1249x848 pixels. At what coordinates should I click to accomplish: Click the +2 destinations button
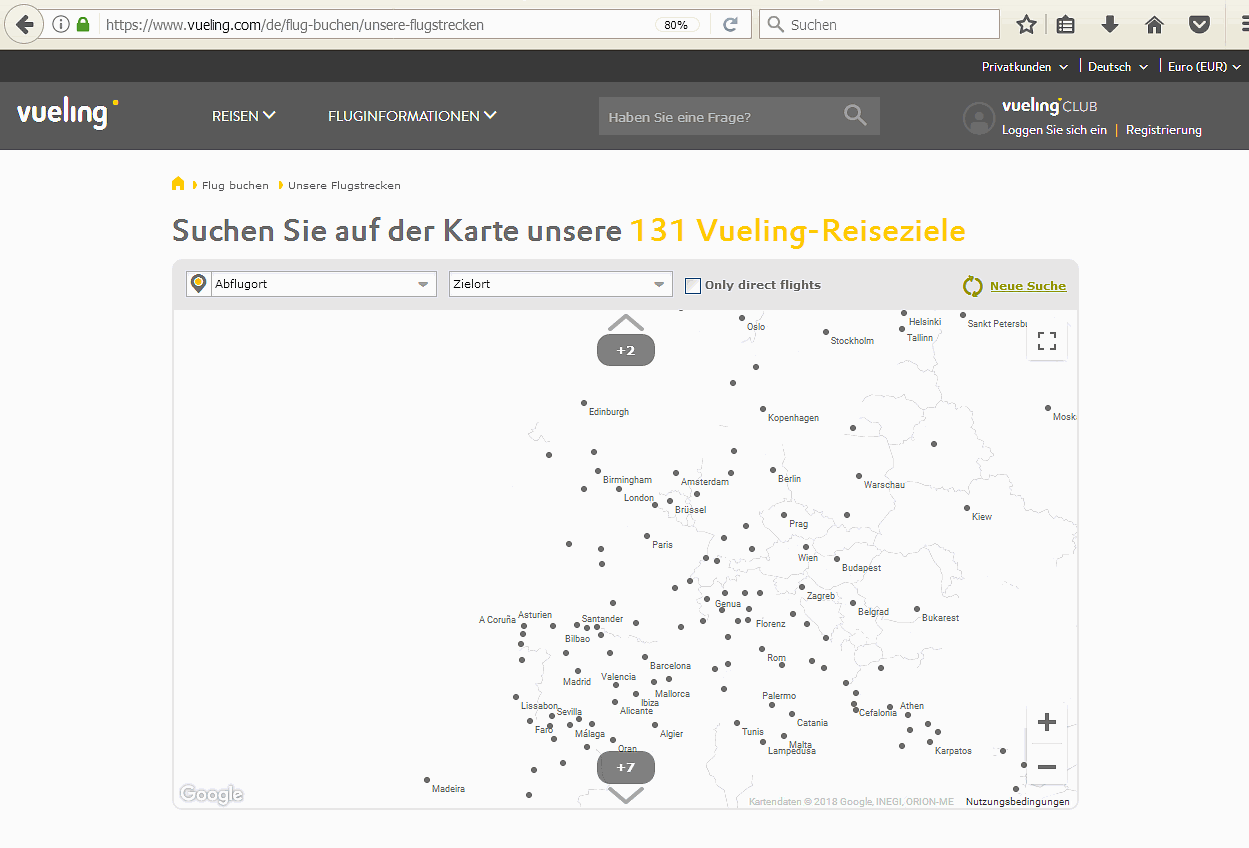click(626, 351)
